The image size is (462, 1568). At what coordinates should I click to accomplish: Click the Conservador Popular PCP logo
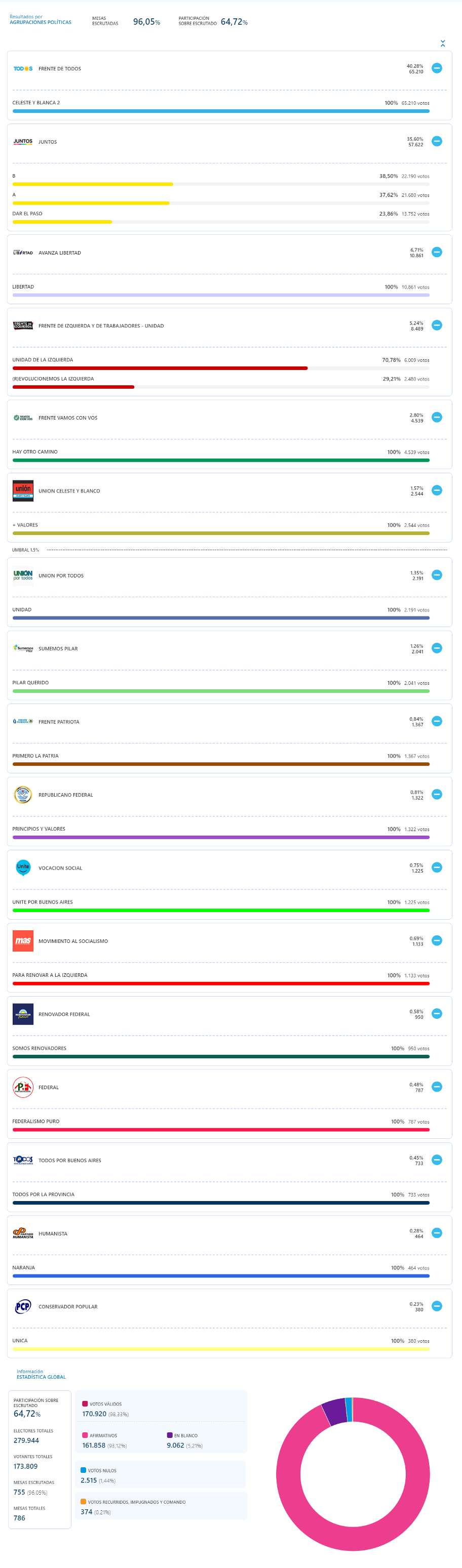(x=23, y=1306)
